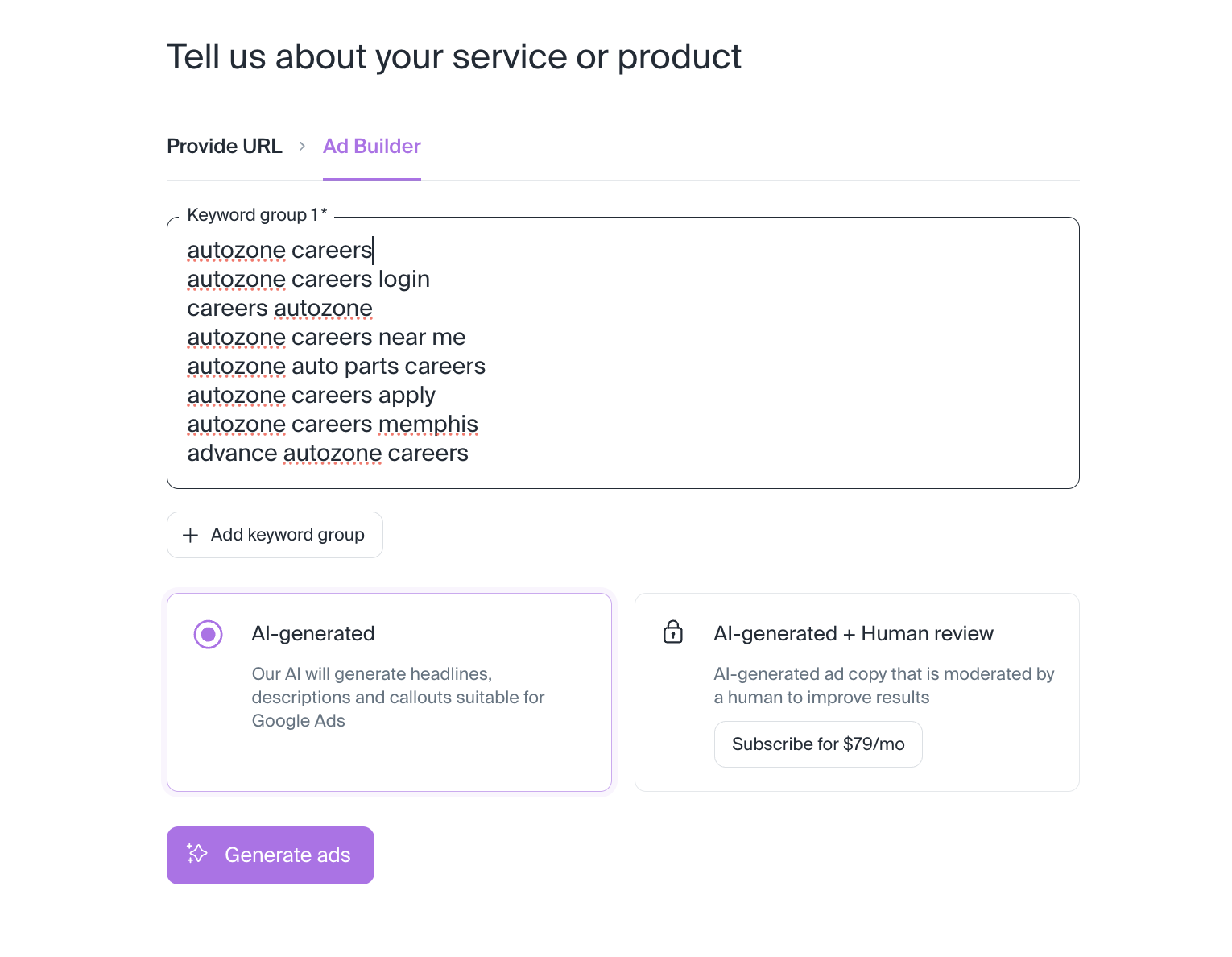This screenshot has height=957, width=1232.
Task: Go back to the Provide URL step
Action: (x=224, y=146)
